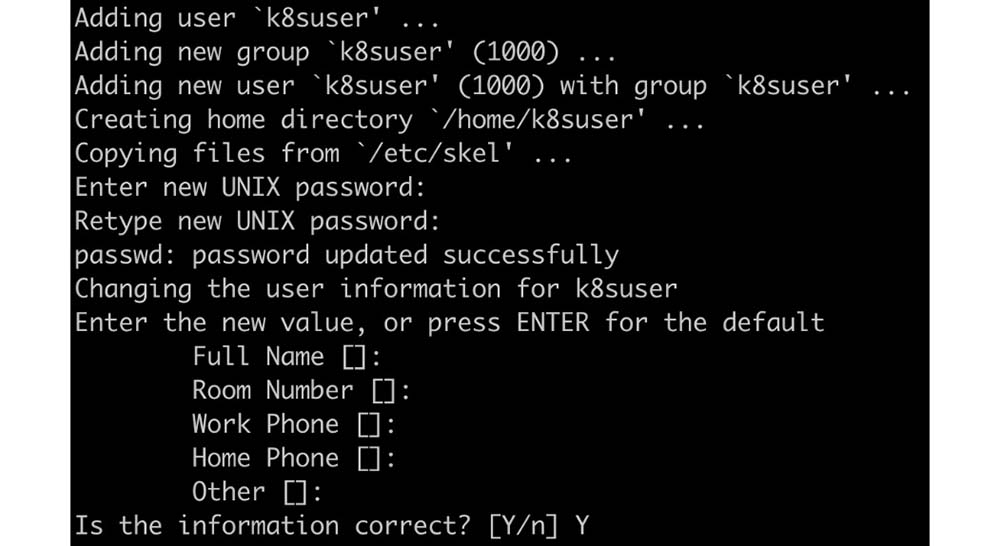Click 'password updated successfully' message

[x=406, y=255]
